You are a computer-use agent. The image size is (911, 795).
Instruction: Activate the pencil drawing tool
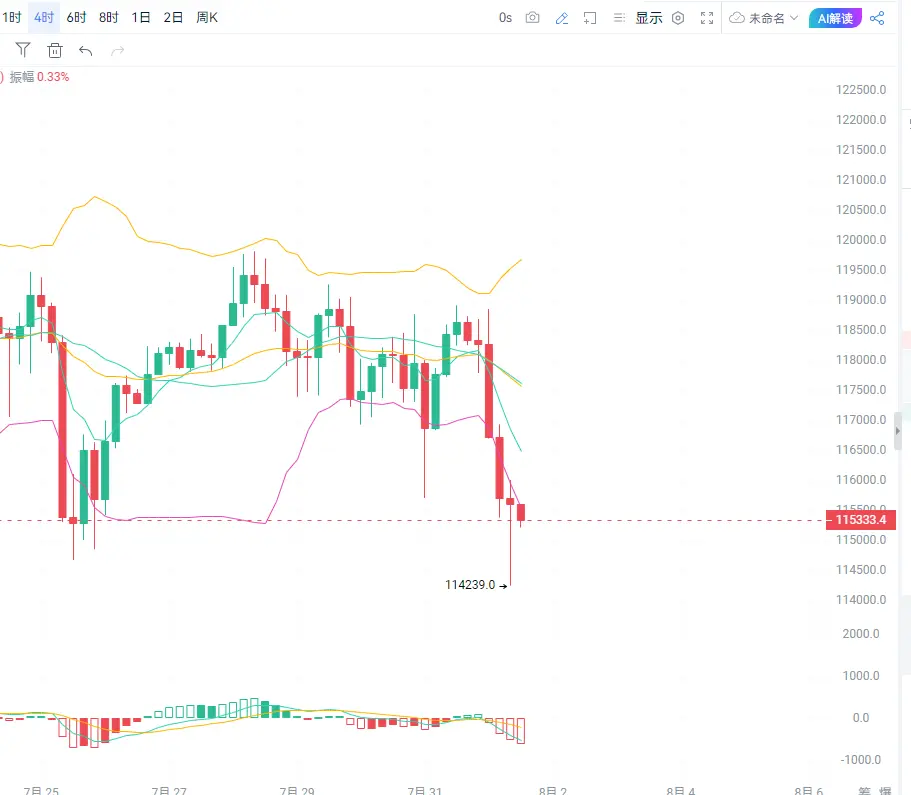[561, 19]
